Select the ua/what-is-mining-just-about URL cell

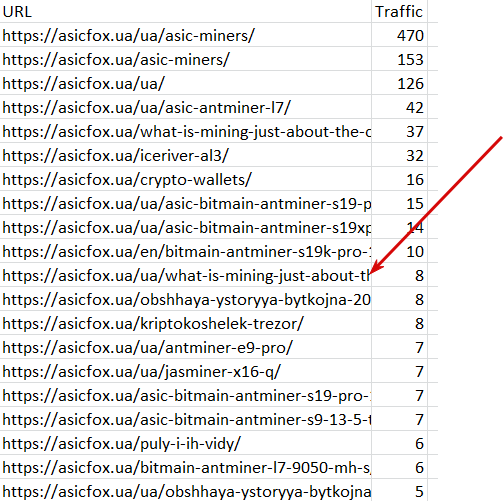pos(186,275)
